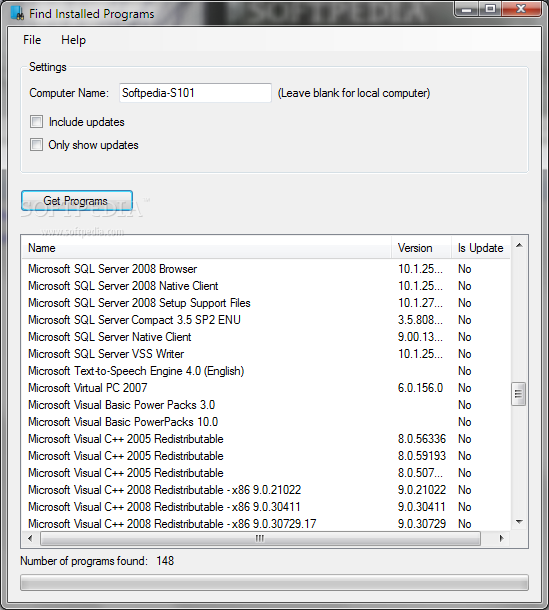
Task: Enable the Include updates checkbox
Action: (37, 122)
